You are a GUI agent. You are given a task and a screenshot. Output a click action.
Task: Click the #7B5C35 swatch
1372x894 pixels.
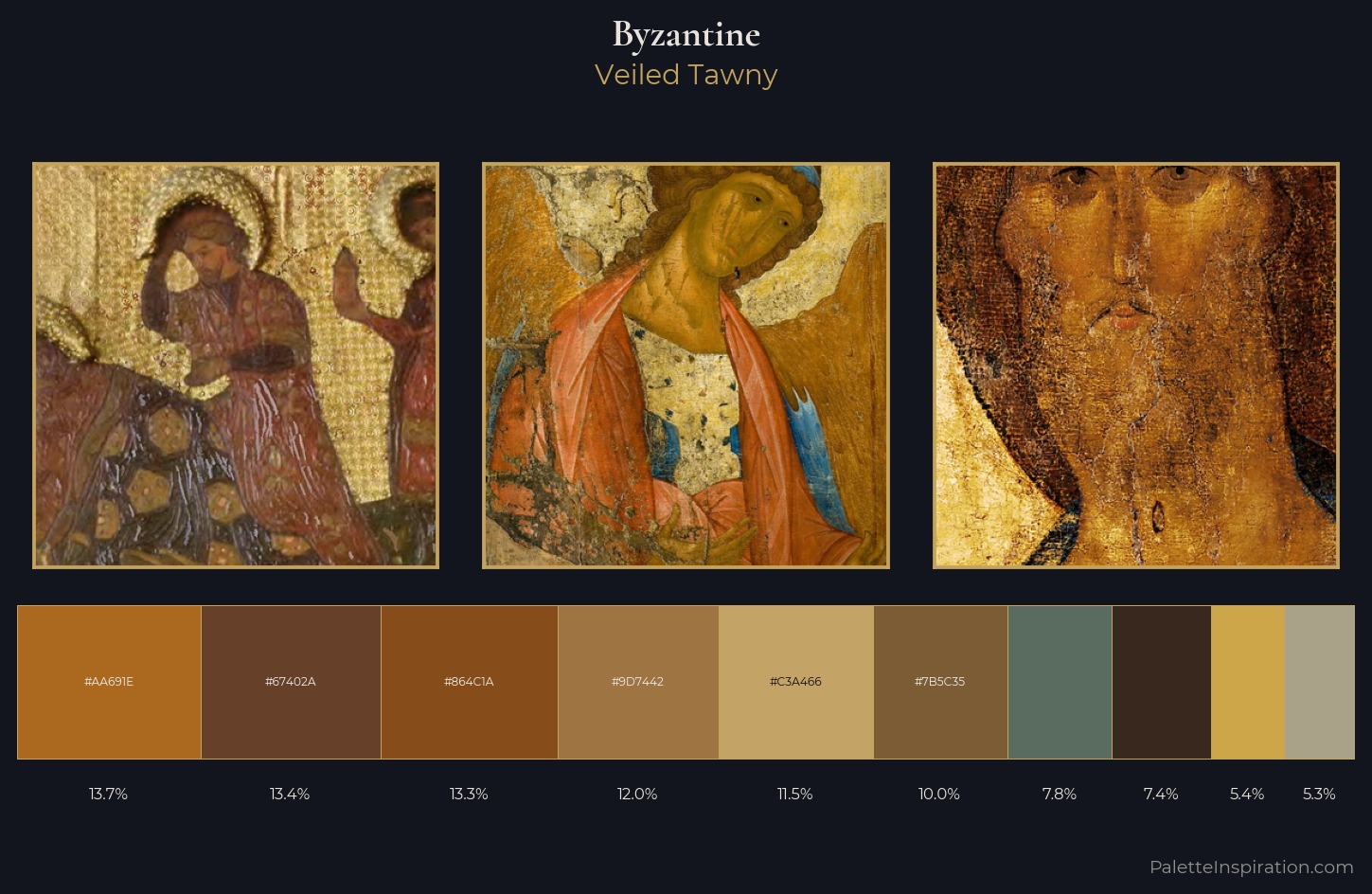tap(940, 682)
